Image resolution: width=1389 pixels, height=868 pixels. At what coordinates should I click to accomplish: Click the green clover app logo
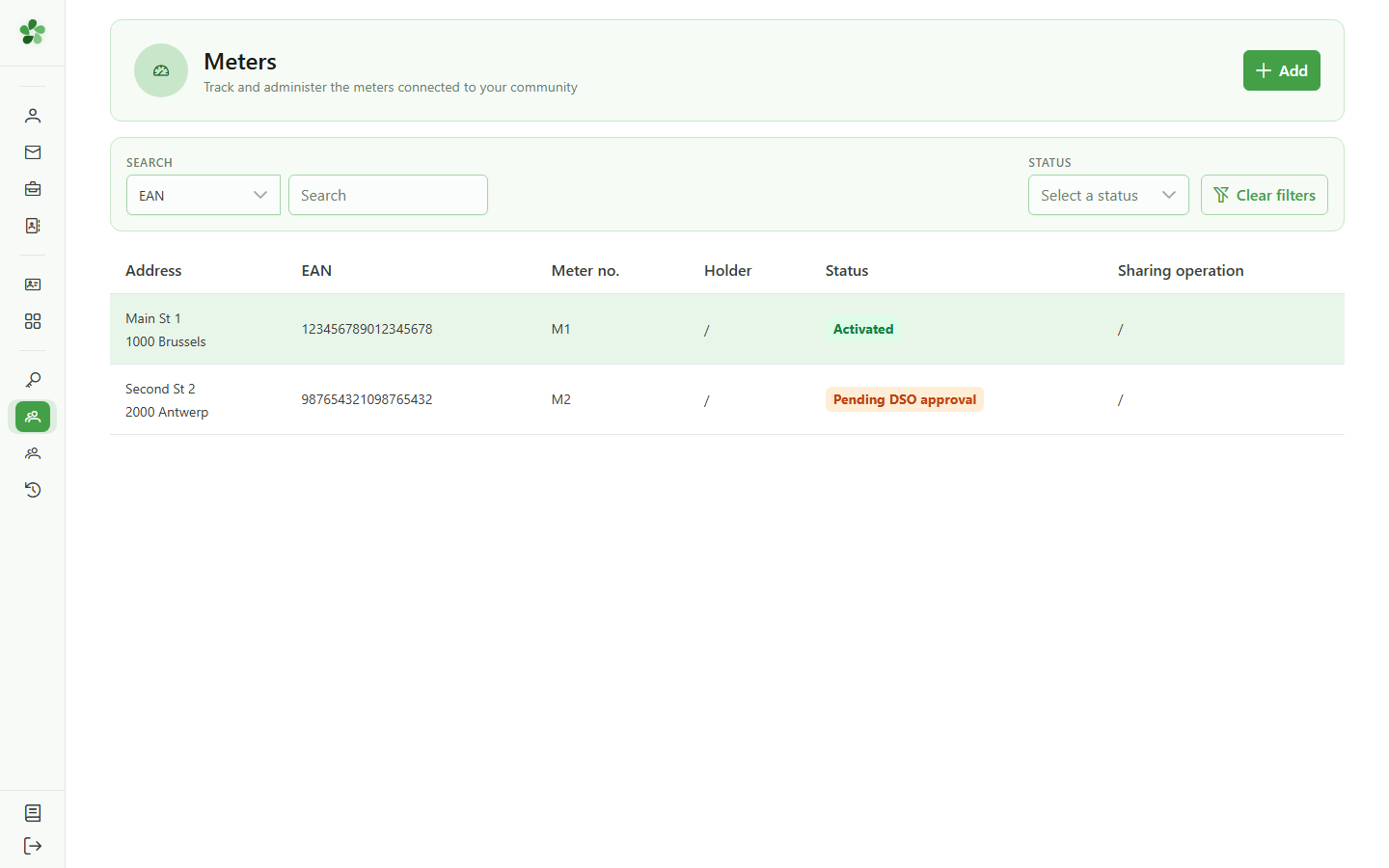click(x=33, y=32)
